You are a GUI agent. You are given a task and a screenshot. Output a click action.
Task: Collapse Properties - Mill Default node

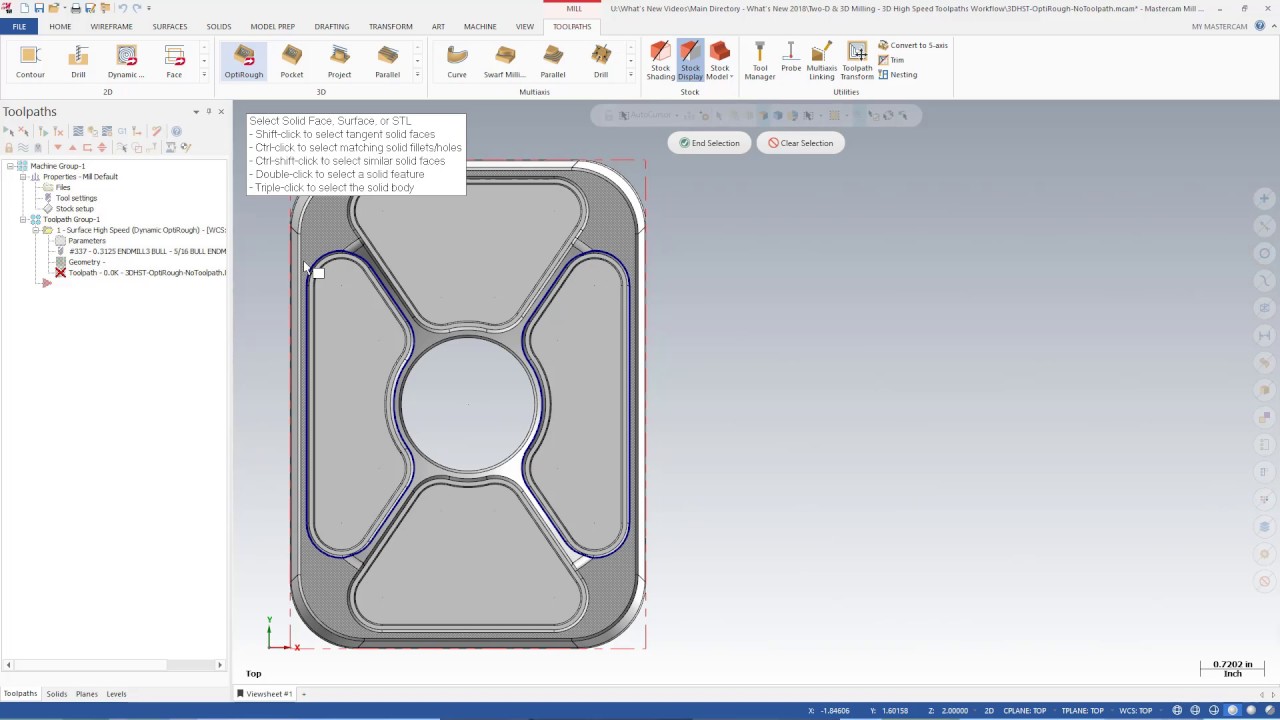click(x=22, y=177)
